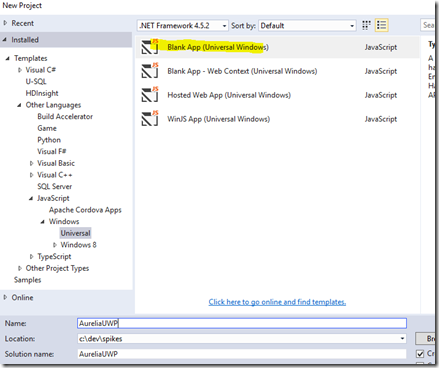Screen dimensions: 439x368
Task: Expand the Recent section
Action: (5, 23)
